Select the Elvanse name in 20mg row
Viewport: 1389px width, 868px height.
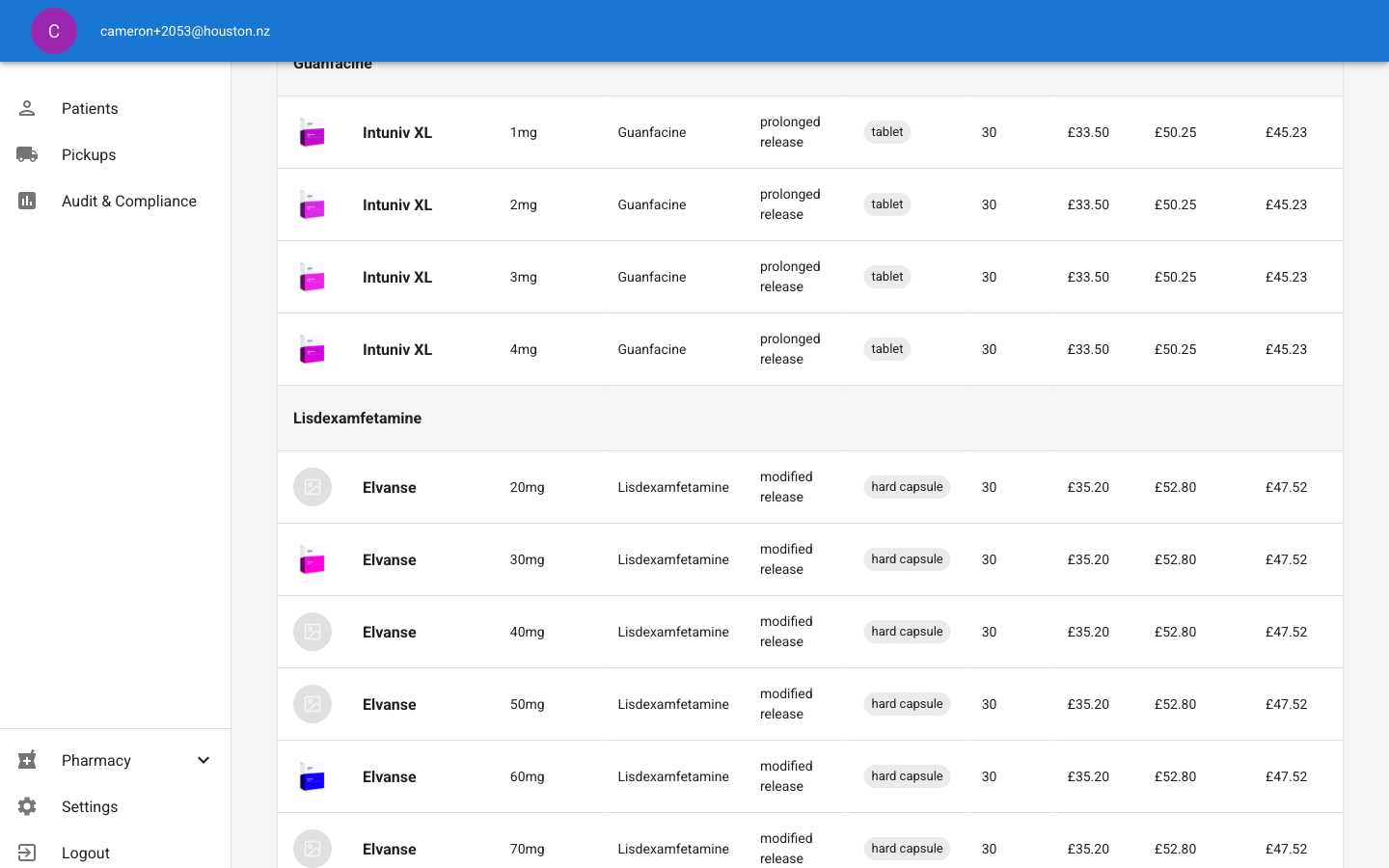click(390, 488)
